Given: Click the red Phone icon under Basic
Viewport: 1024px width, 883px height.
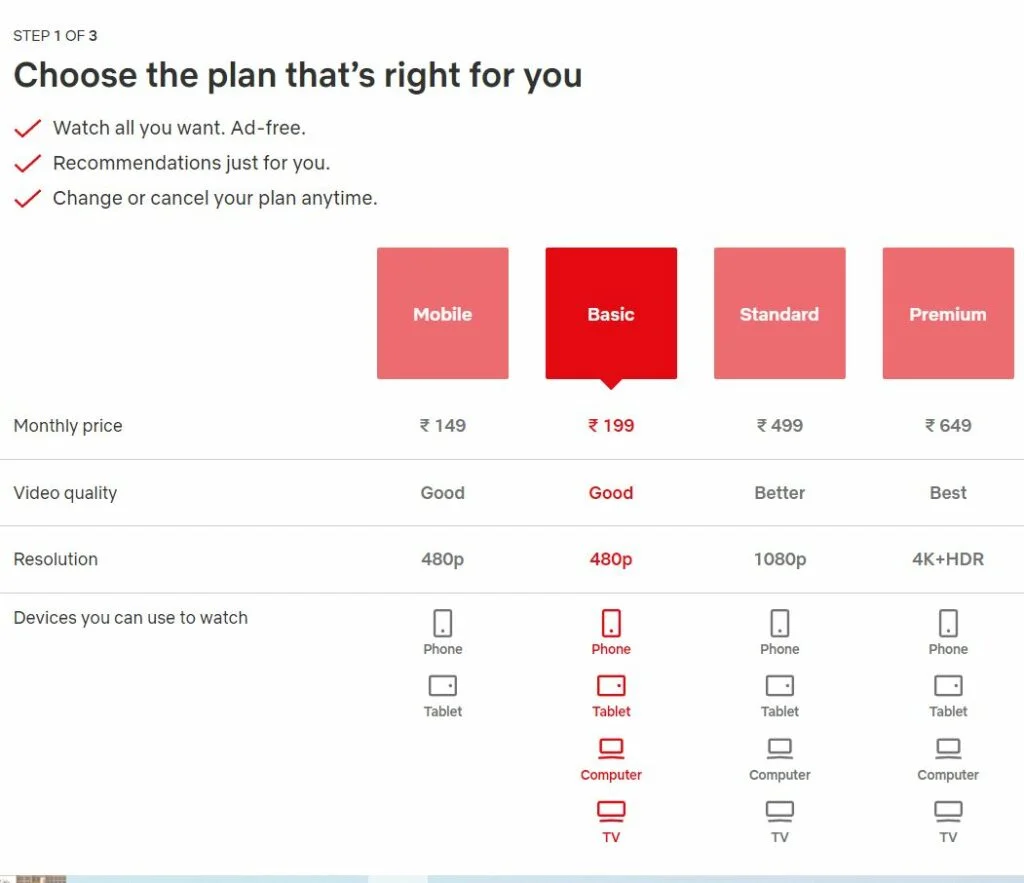Looking at the screenshot, I should click(611, 623).
